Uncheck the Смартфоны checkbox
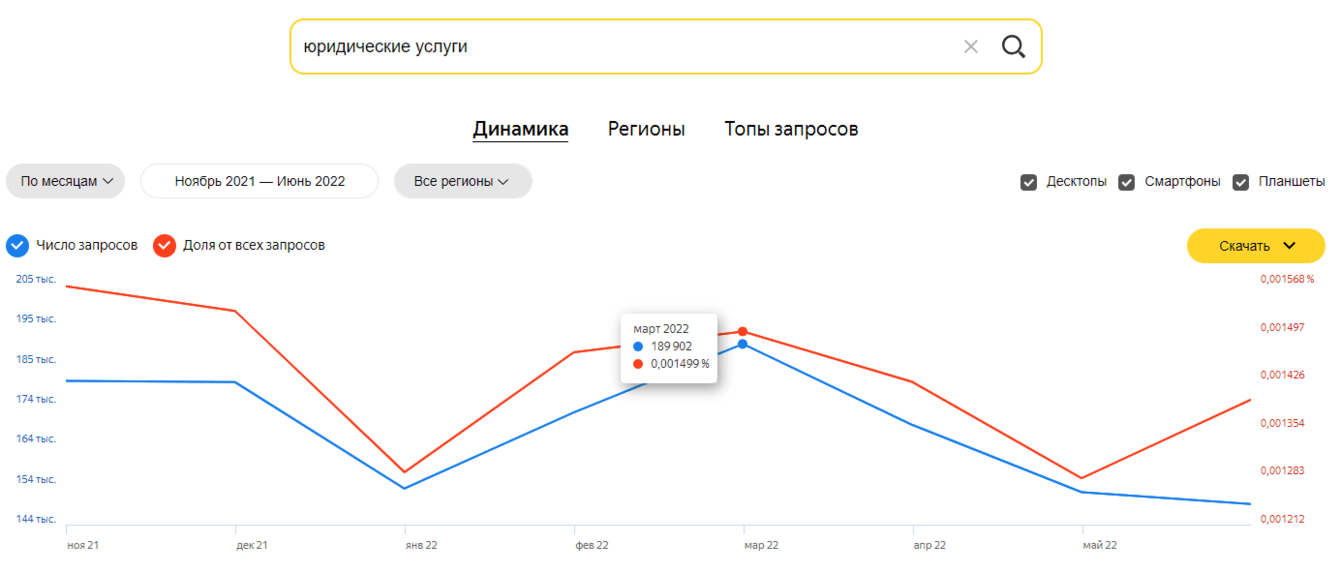This screenshot has width=1340, height=573. click(x=1126, y=182)
